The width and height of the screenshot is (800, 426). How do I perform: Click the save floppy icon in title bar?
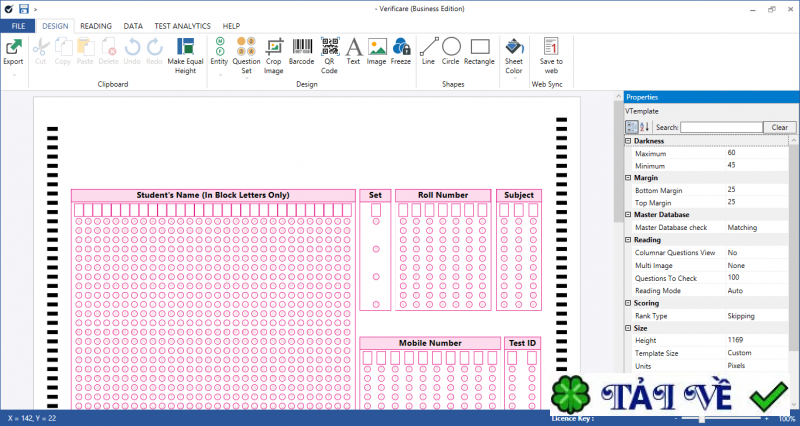coord(24,9)
